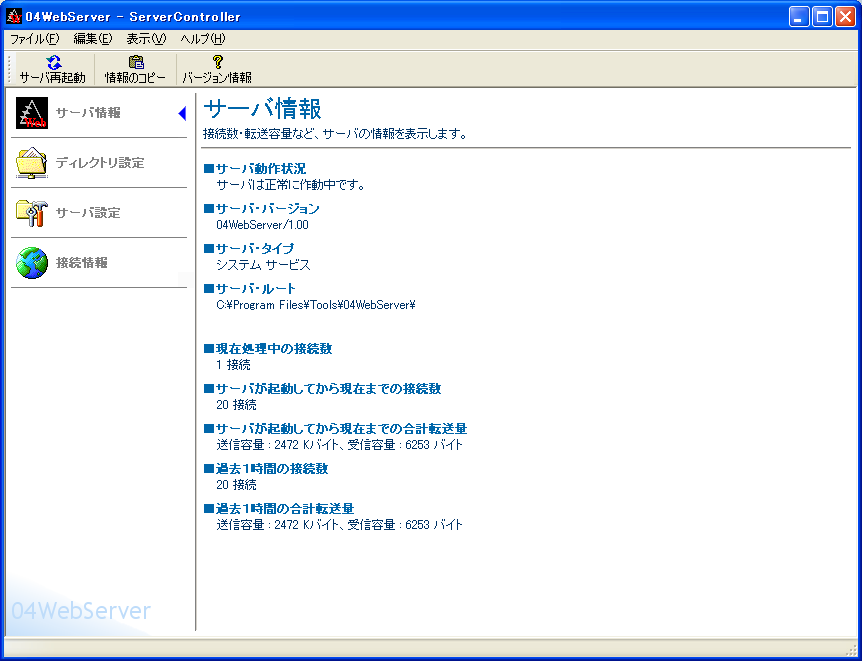Click the サーバ再起動 toolbar label
This screenshot has height=661, width=862.
pos(53,78)
